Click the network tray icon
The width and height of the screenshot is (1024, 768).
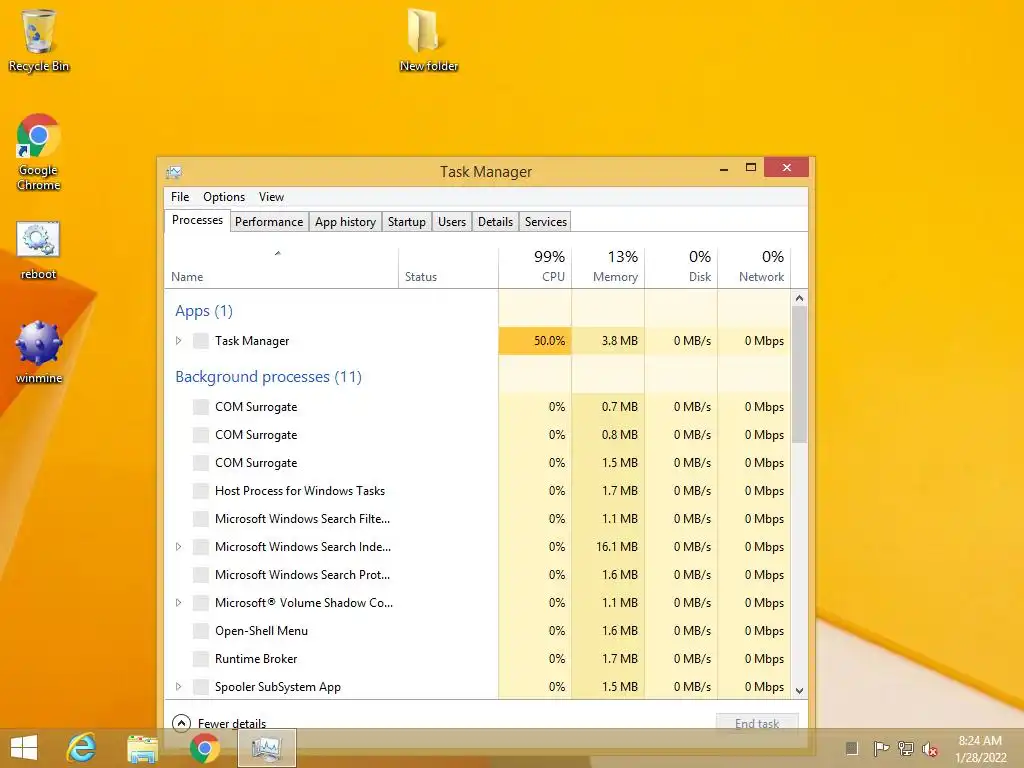(x=906, y=748)
